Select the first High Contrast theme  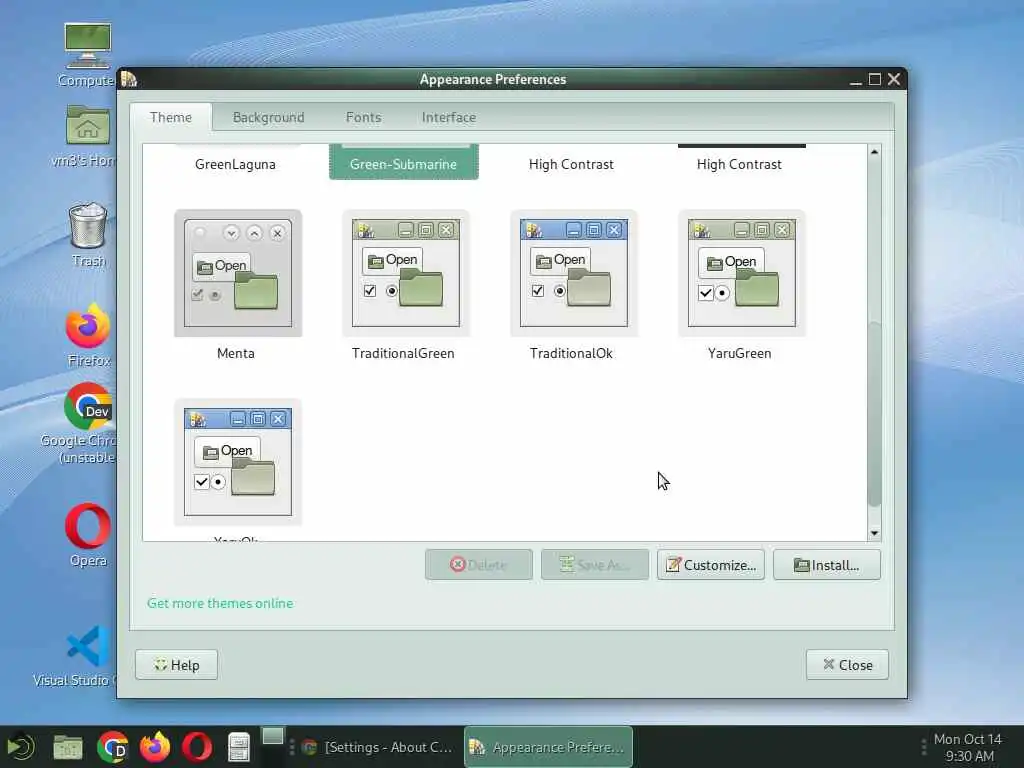571,164
